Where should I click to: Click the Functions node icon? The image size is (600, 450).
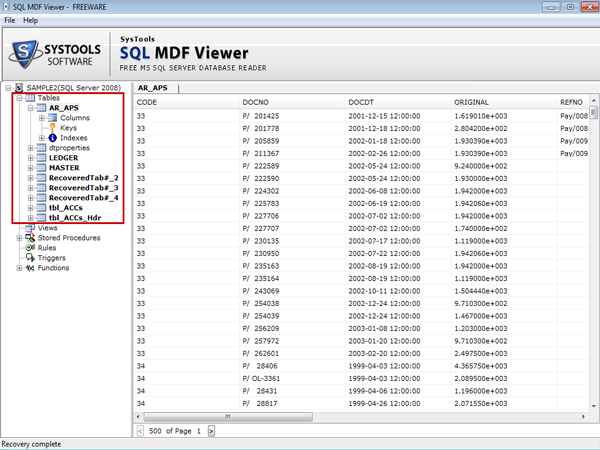[30, 268]
